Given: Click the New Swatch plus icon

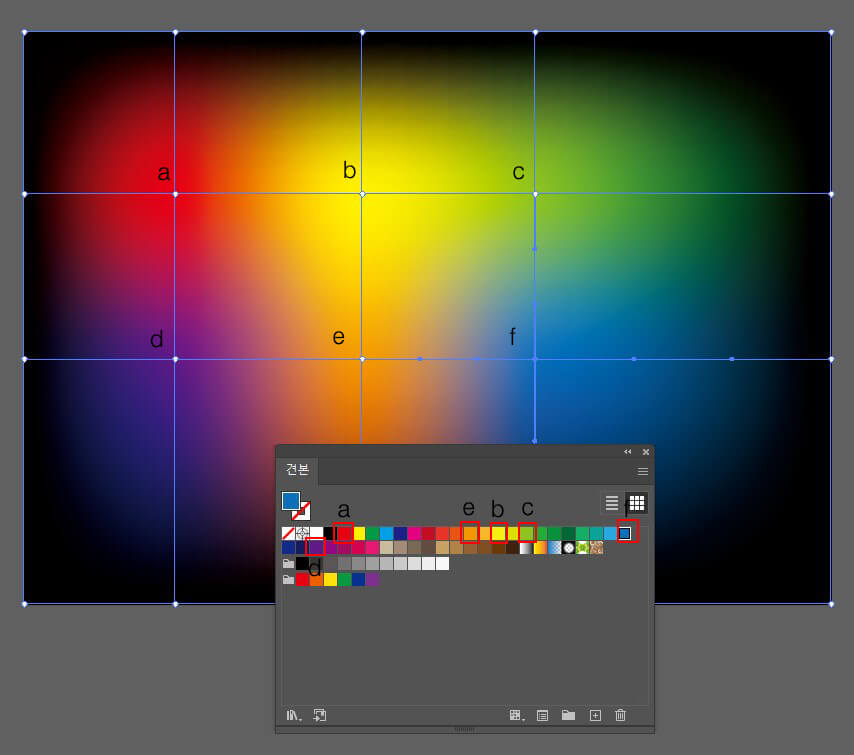Looking at the screenshot, I should point(595,715).
